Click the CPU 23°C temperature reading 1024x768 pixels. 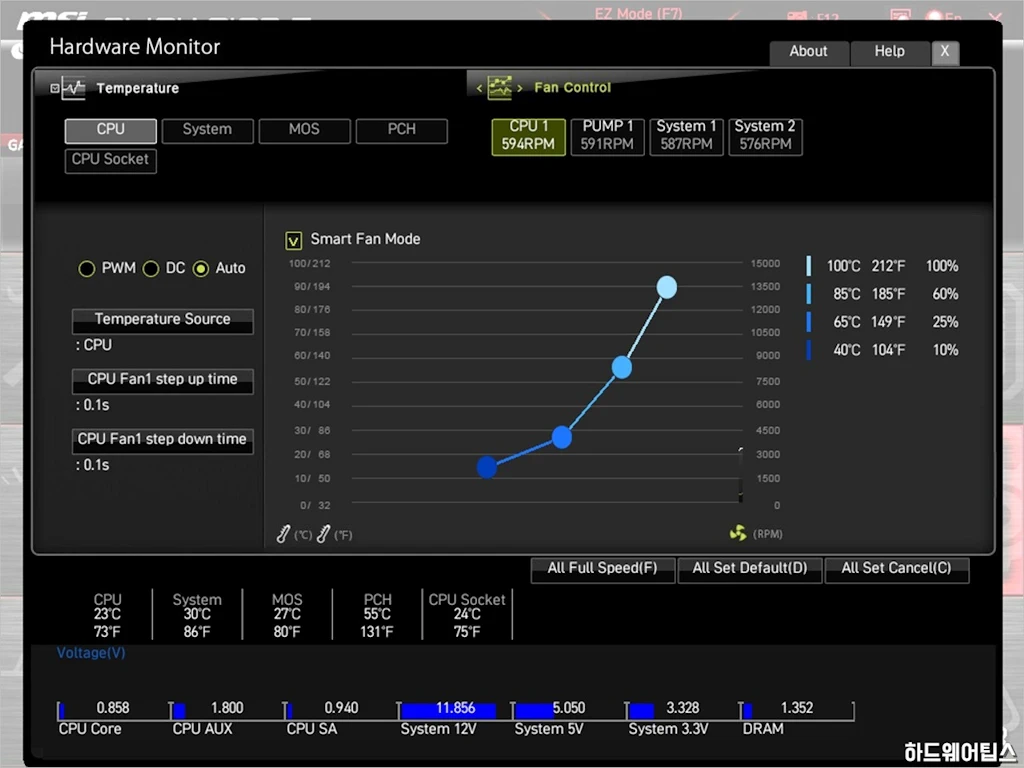(107, 615)
